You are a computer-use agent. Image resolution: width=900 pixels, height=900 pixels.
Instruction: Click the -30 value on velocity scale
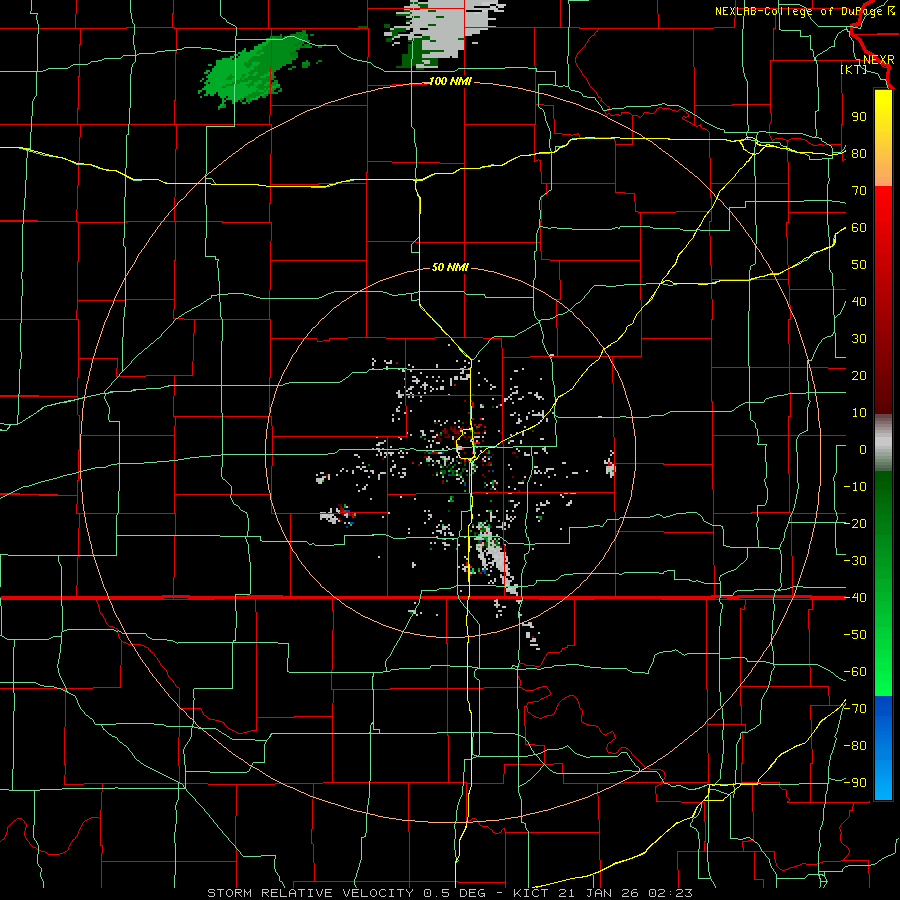(855, 561)
